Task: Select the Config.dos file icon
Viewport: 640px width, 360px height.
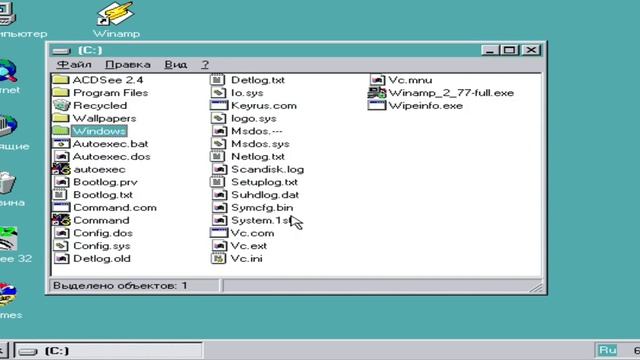Action: tap(61, 233)
